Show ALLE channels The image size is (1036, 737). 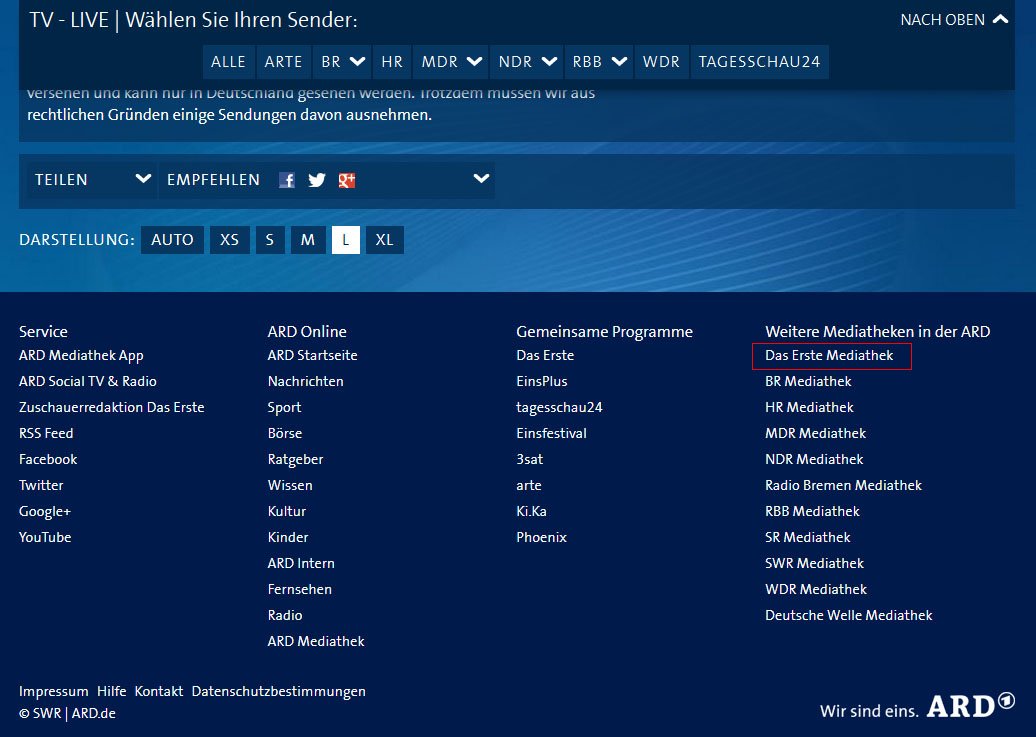229,61
